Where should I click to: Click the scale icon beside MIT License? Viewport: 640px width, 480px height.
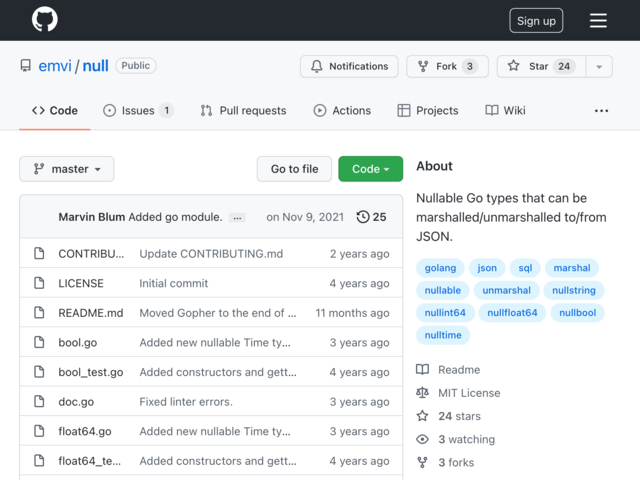[422, 393]
